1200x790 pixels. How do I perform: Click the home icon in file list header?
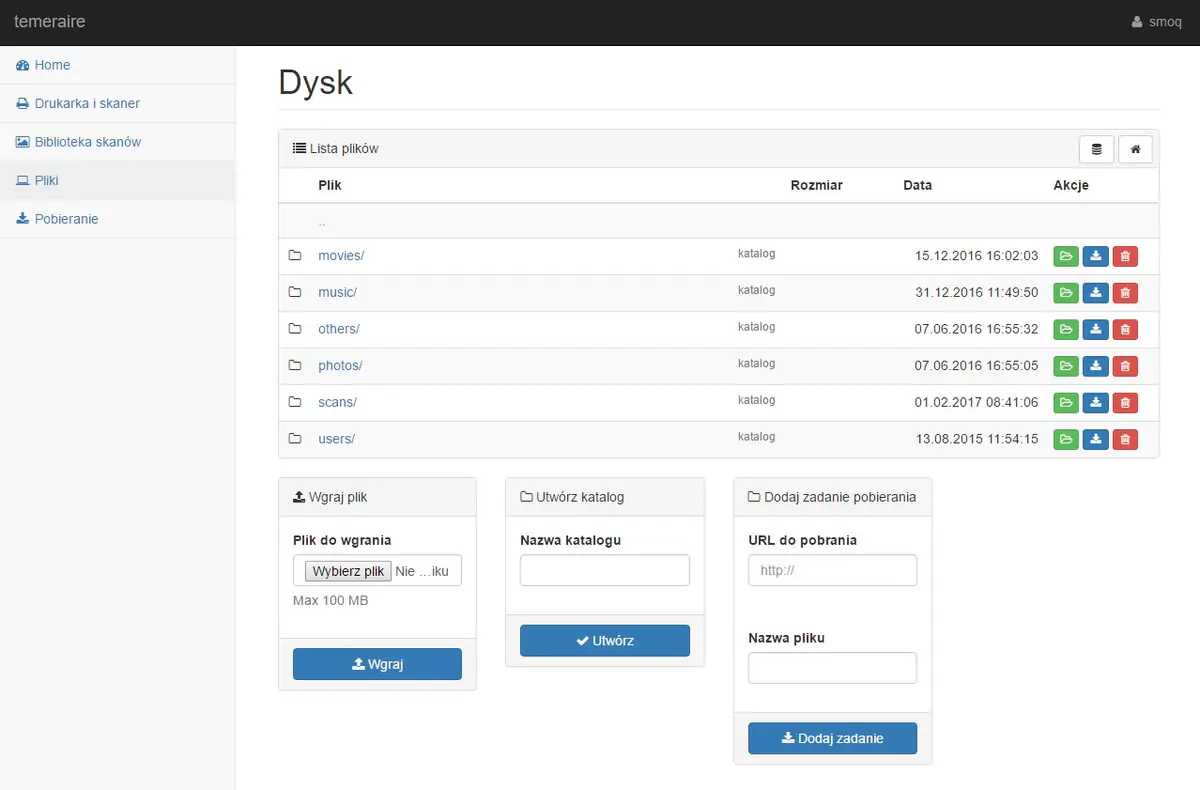(1135, 149)
